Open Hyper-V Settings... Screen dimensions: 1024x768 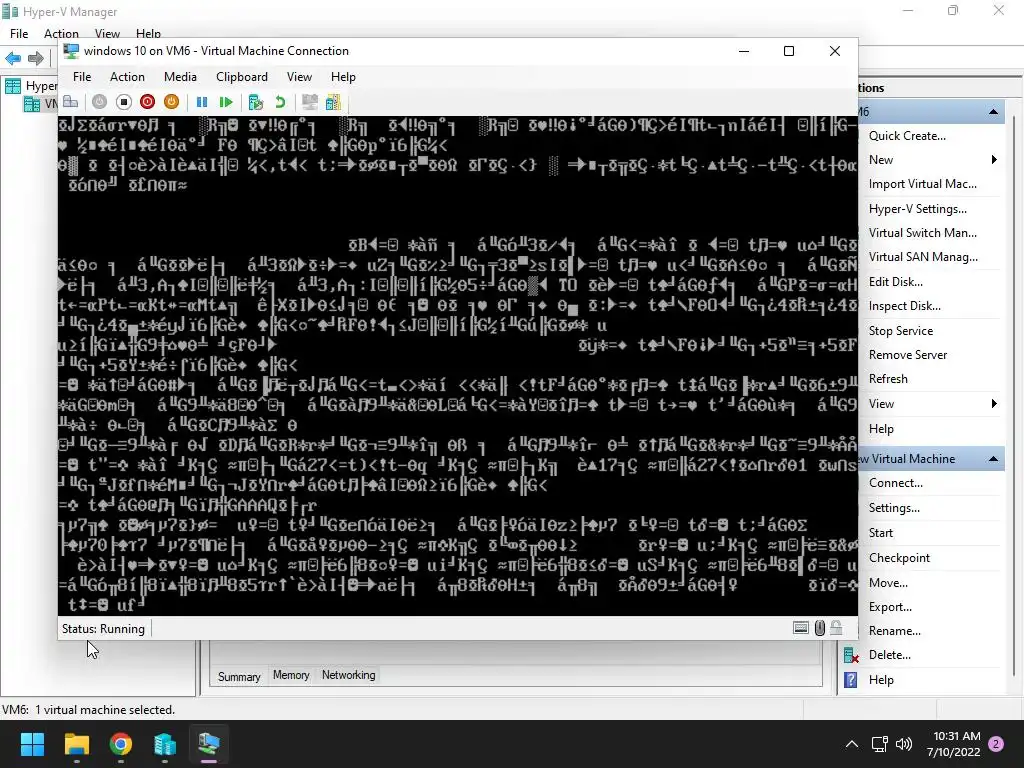pyautogui.click(x=918, y=209)
